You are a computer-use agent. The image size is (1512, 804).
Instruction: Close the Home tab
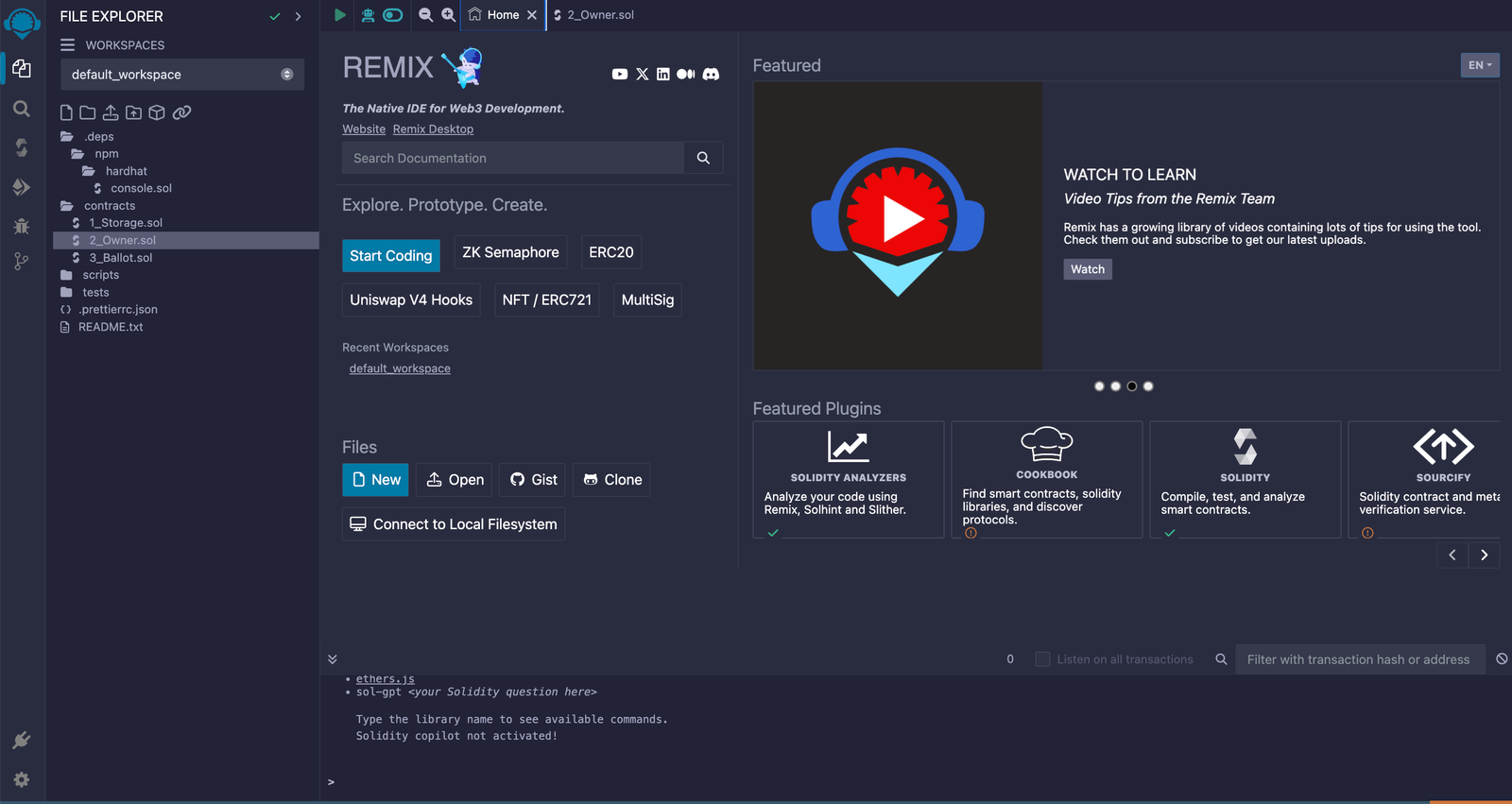point(532,15)
